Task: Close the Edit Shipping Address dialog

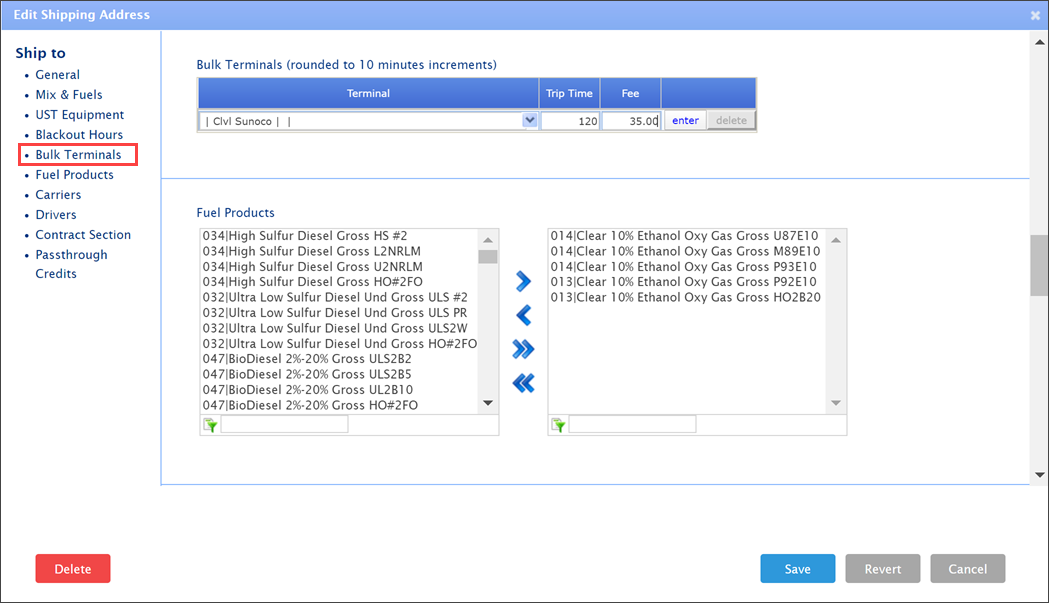Action: click(x=1035, y=15)
